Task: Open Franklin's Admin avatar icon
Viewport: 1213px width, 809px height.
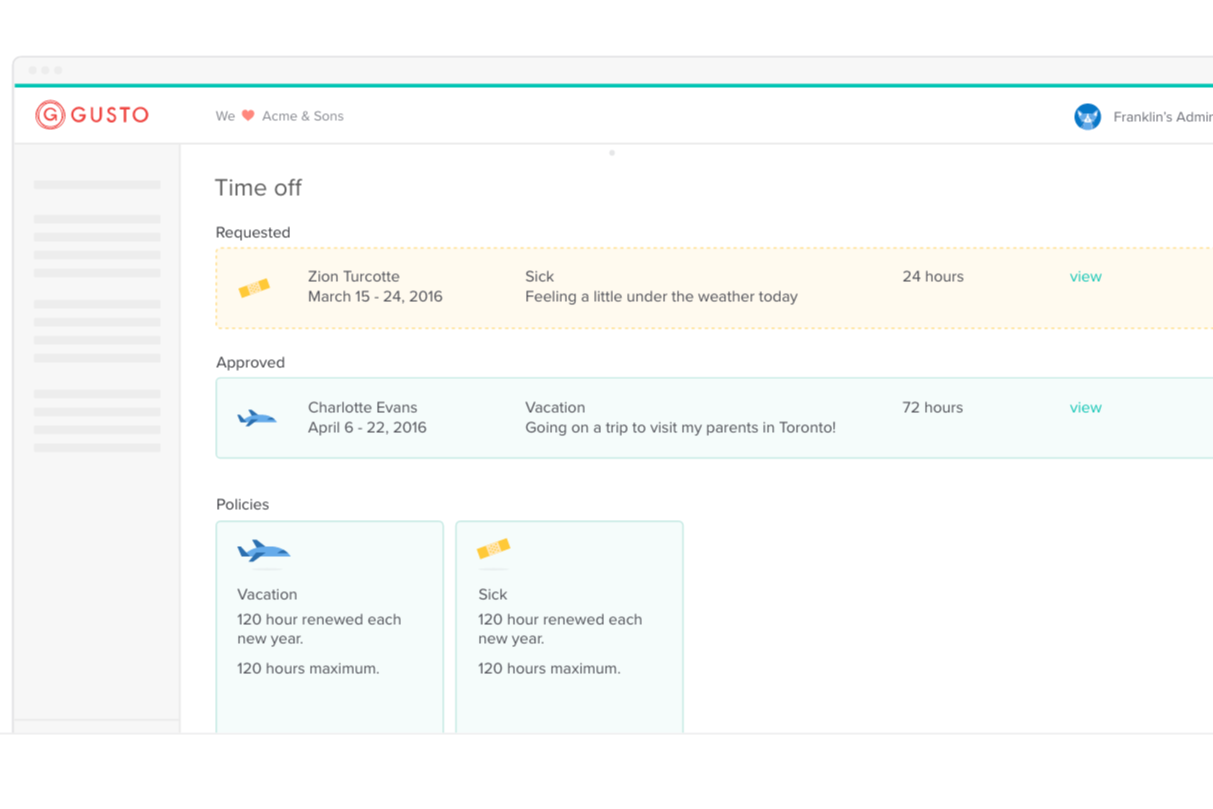Action: pos(1087,117)
